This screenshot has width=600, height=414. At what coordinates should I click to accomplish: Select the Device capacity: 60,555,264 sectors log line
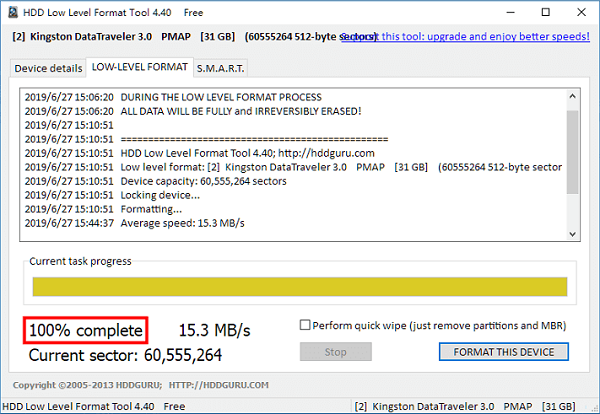pos(155,181)
